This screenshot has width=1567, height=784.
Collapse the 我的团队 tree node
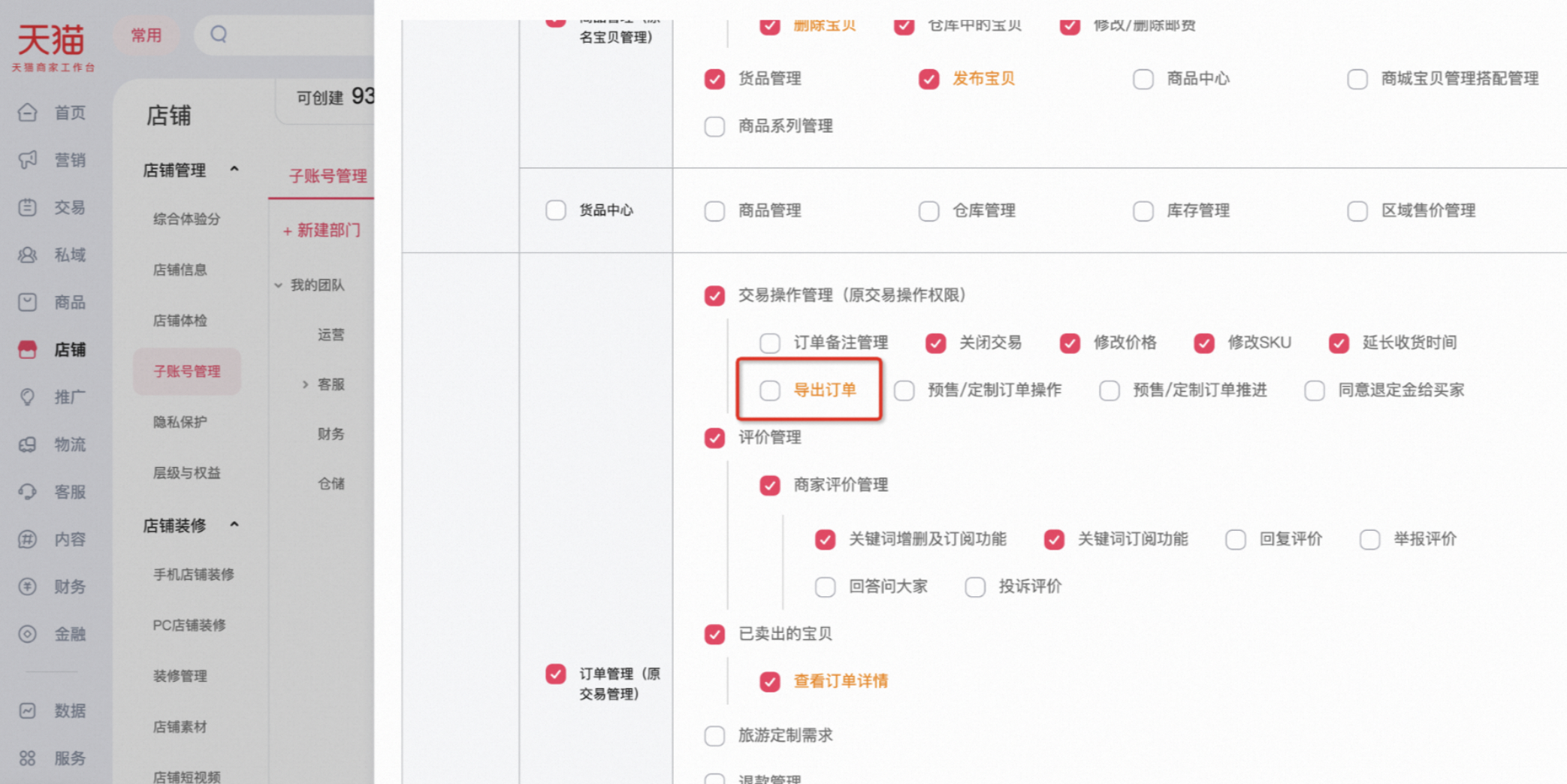point(279,285)
